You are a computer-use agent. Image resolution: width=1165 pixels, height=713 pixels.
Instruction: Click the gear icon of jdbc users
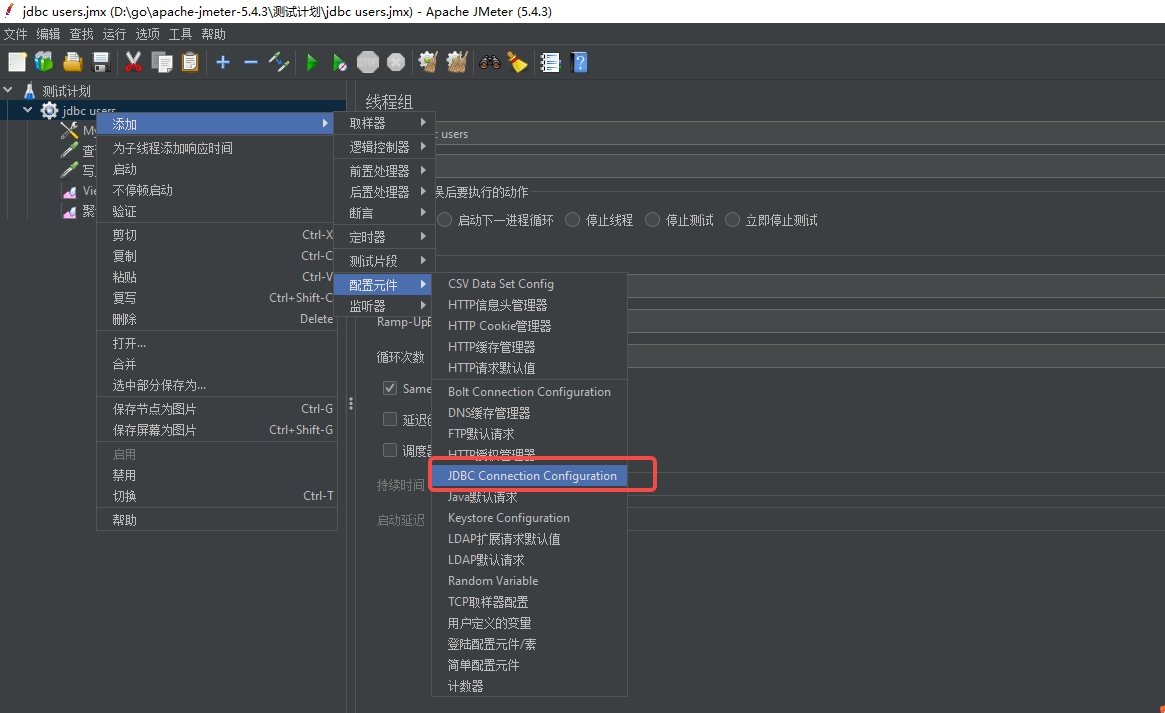tap(50, 111)
